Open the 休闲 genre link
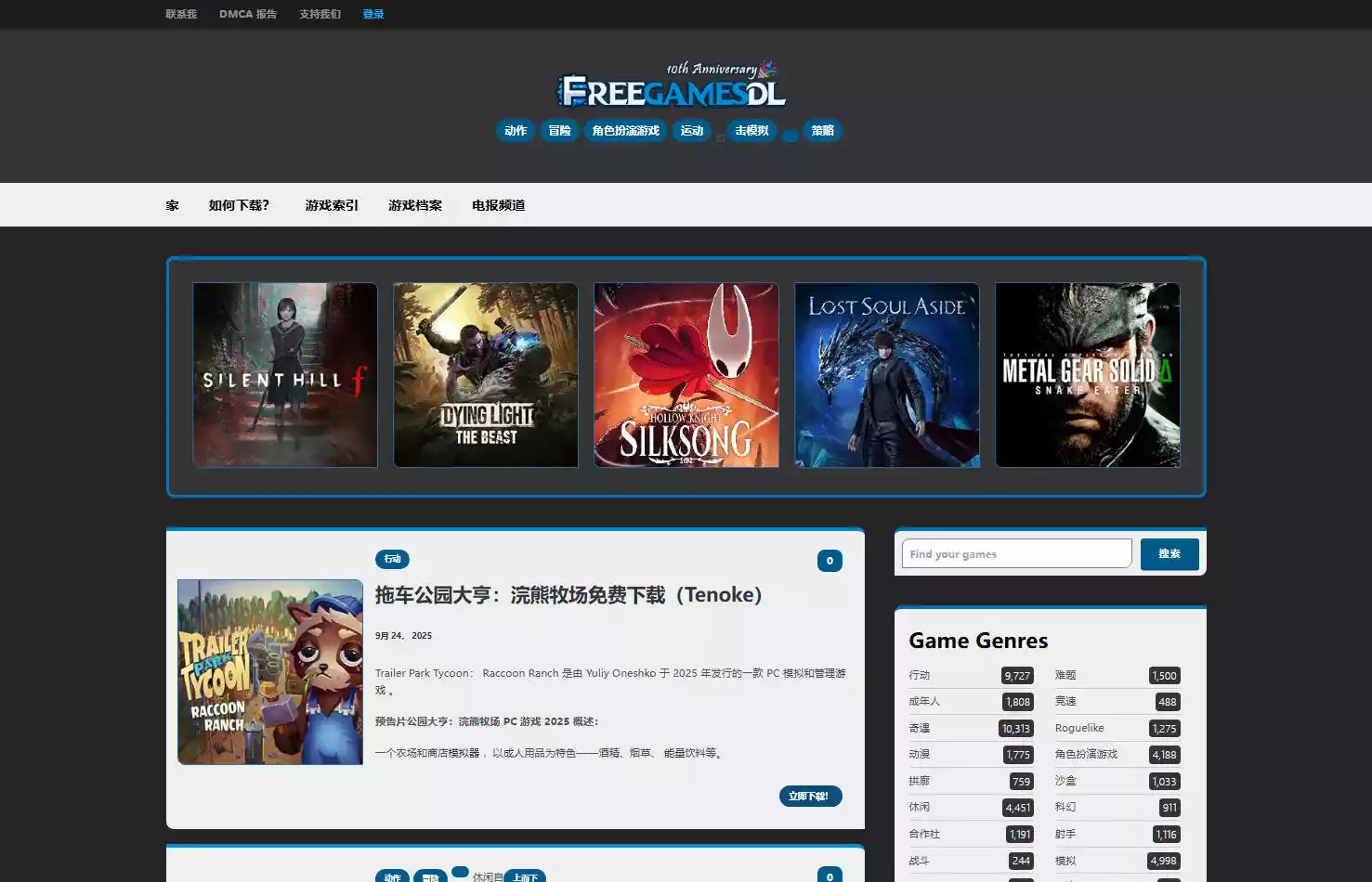Image resolution: width=1372 pixels, height=882 pixels. tap(920, 808)
